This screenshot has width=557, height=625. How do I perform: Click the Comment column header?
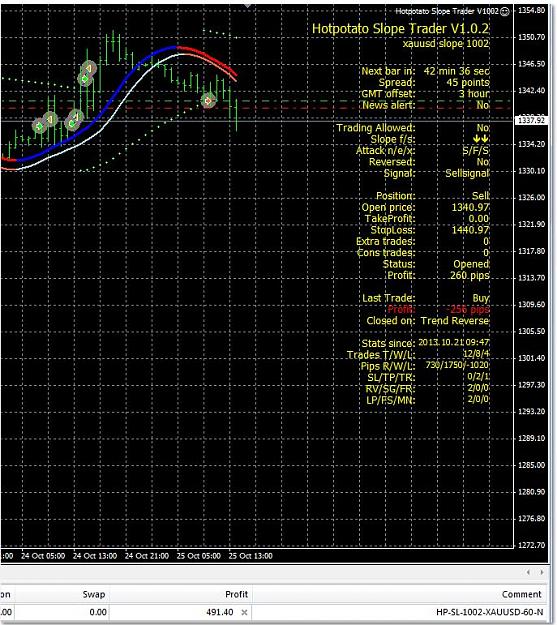coord(522,594)
